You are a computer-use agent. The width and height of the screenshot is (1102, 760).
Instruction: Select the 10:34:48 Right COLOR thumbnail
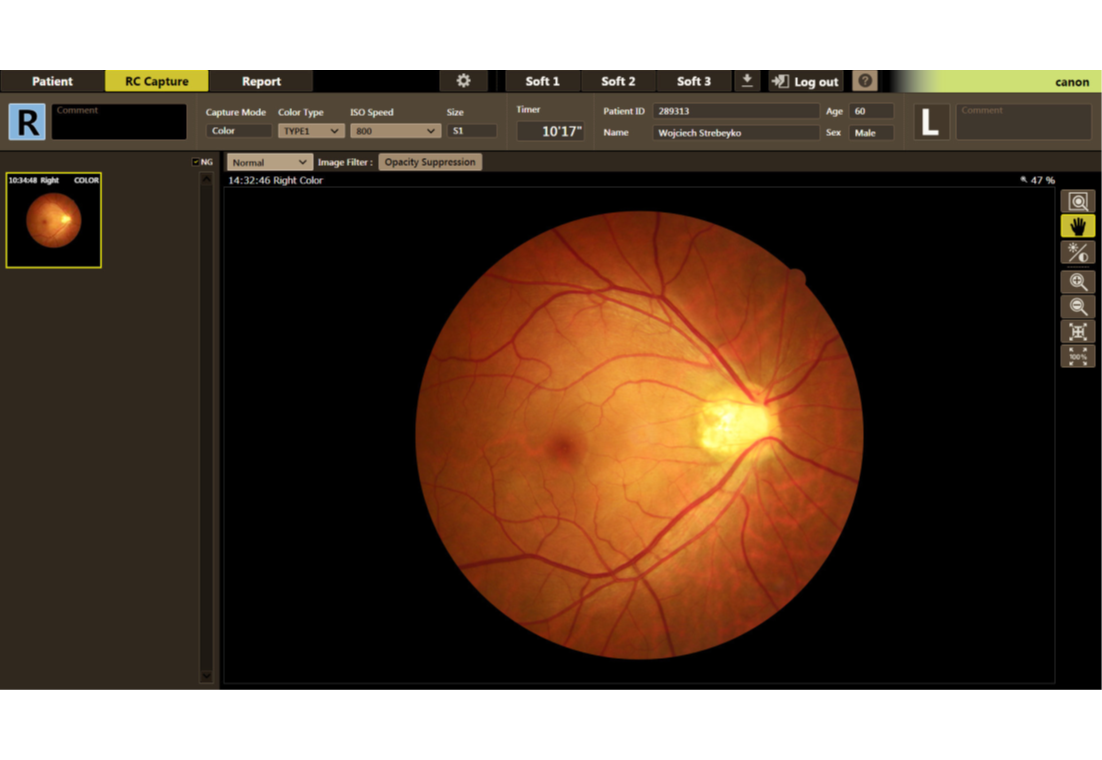53,220
